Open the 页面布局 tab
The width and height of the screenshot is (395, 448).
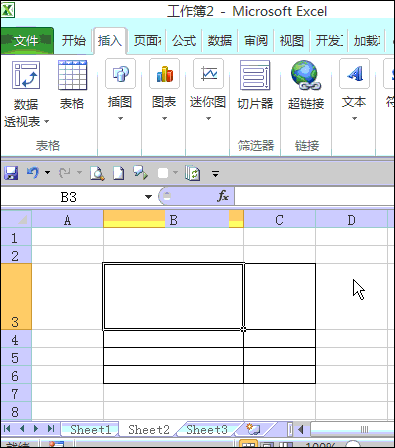[147, 41]
